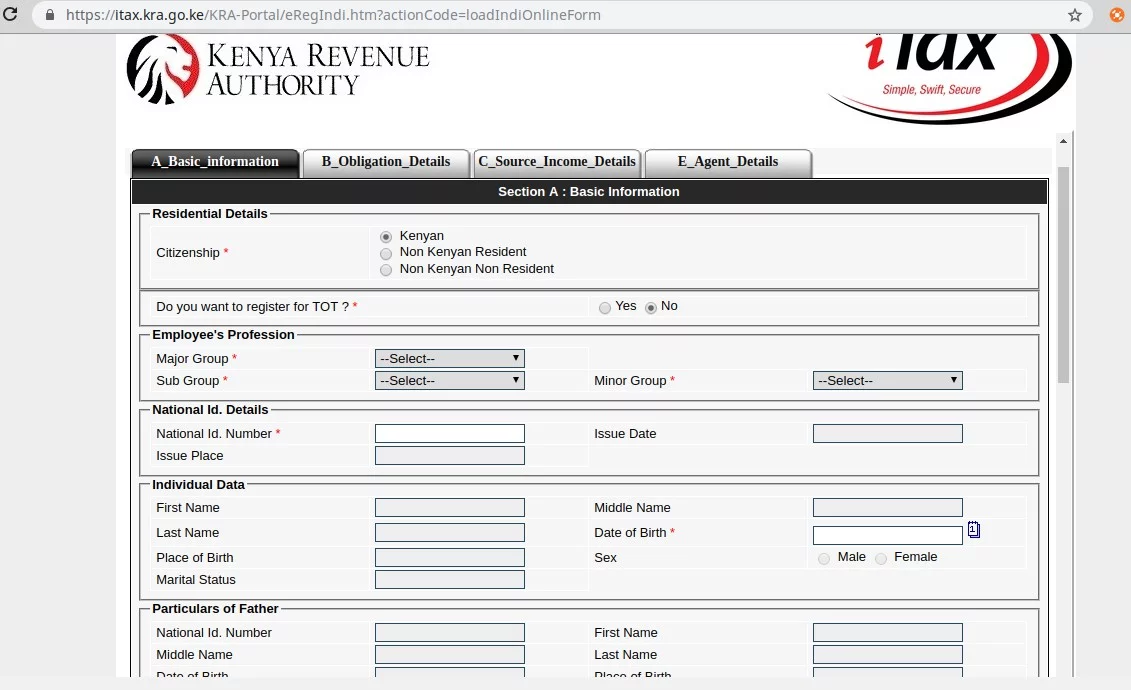Click the Middle Name field under Individual Data
Viewport: 1131px width, 690px height.
coord(887,508)
